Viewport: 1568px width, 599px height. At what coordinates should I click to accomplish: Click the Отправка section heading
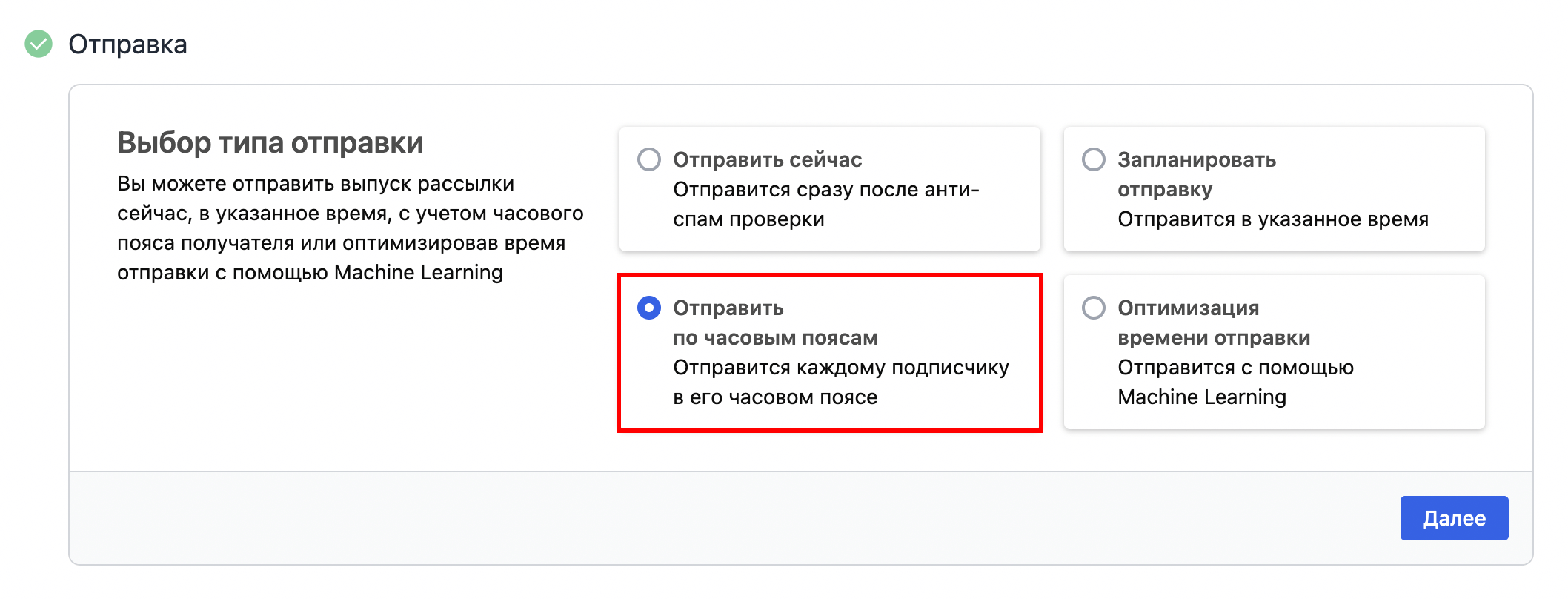click(x=127, y=44)
